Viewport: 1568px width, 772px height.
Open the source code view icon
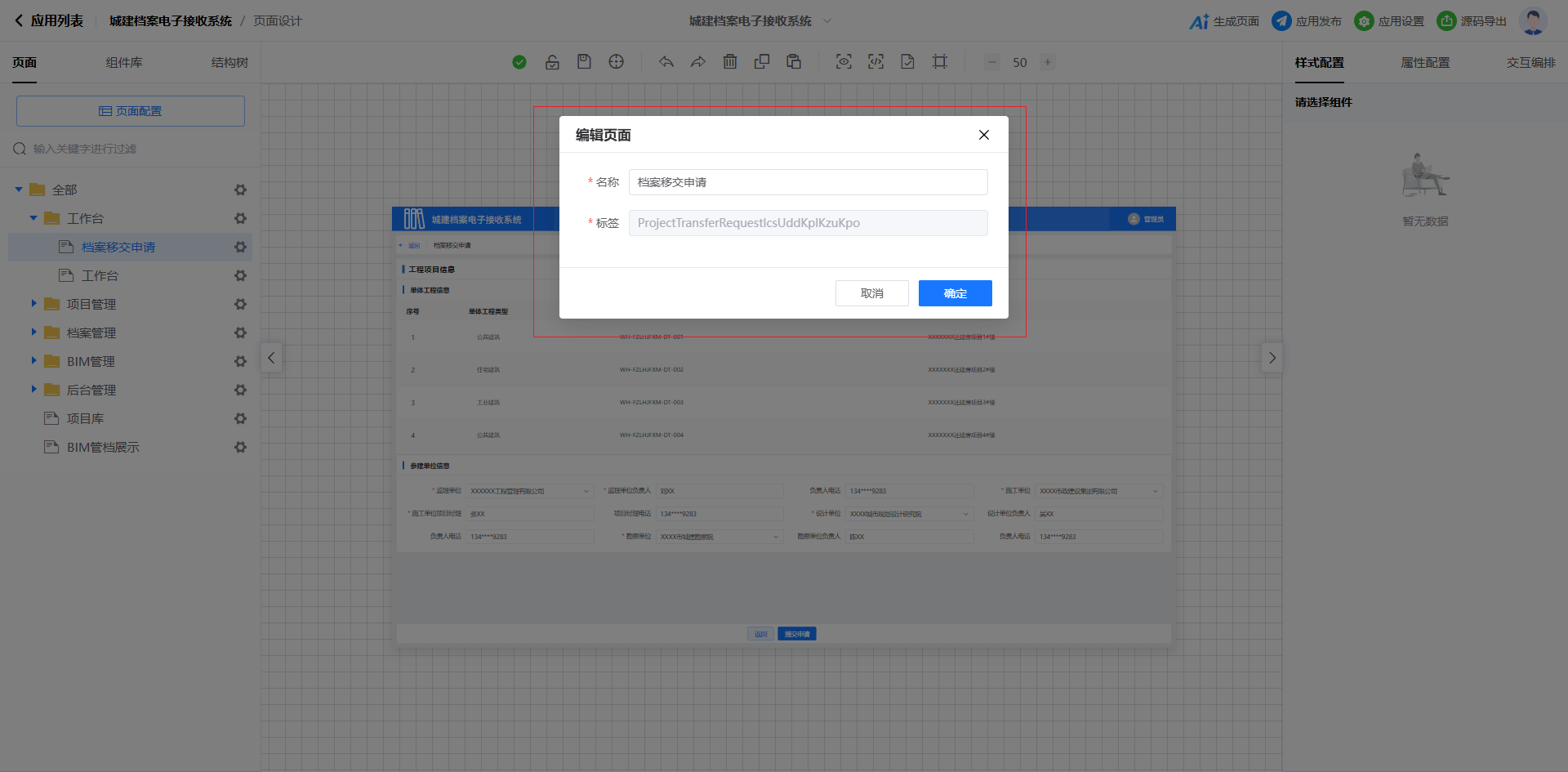pos(875,62)
